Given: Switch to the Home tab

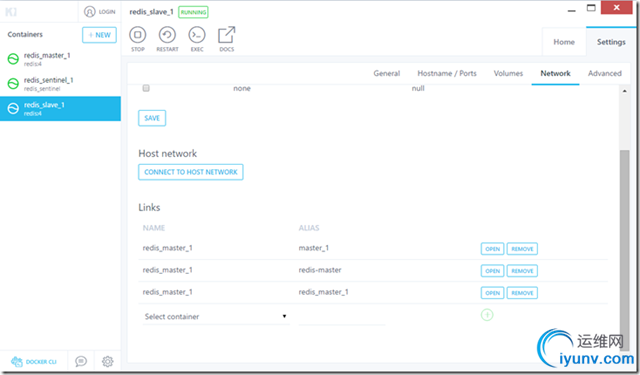Looking at the screenshot, I should click(564, 42).
